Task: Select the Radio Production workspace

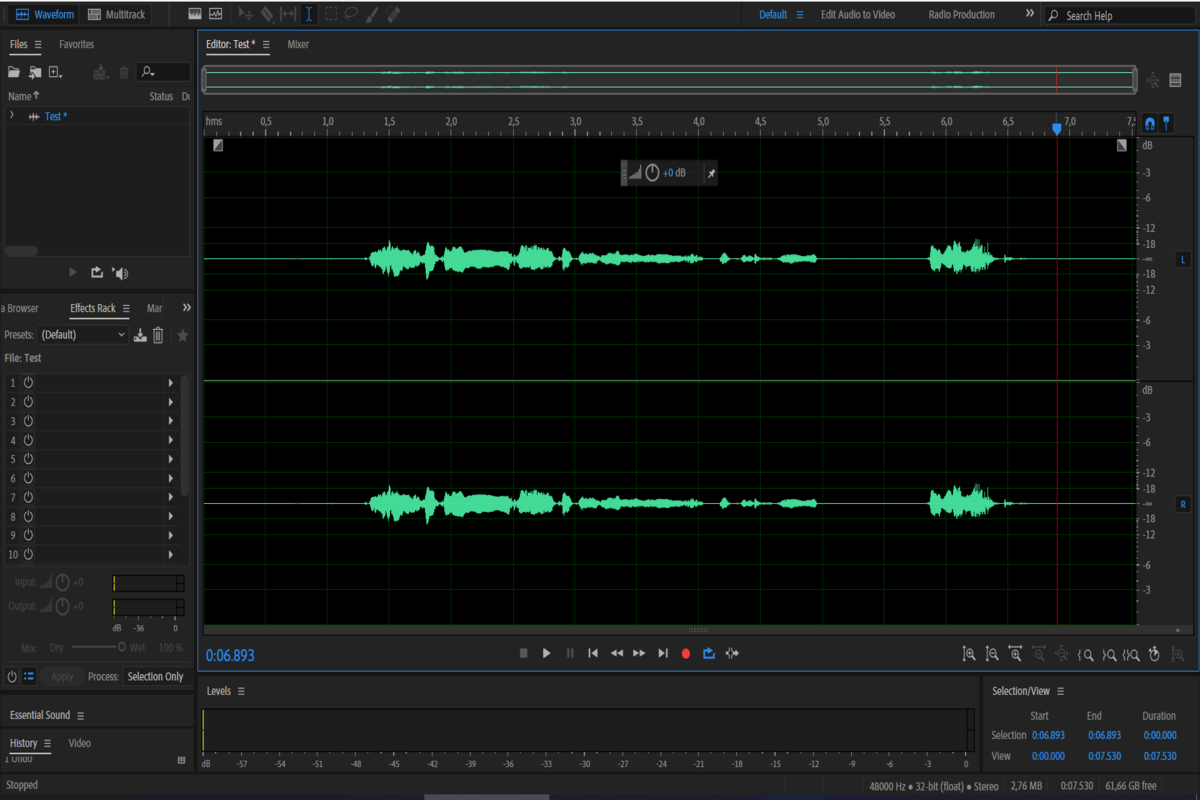Action: [x=961, y=15]
